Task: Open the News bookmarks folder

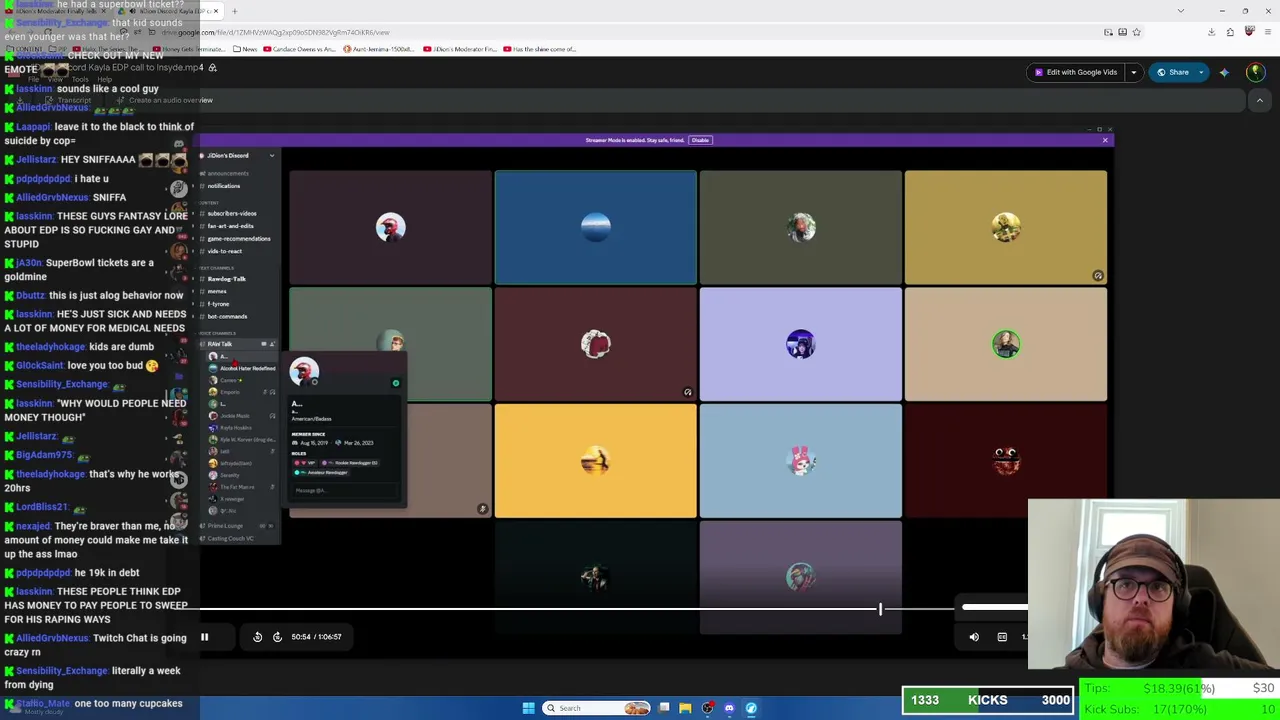Action: [x=244, y=49]
